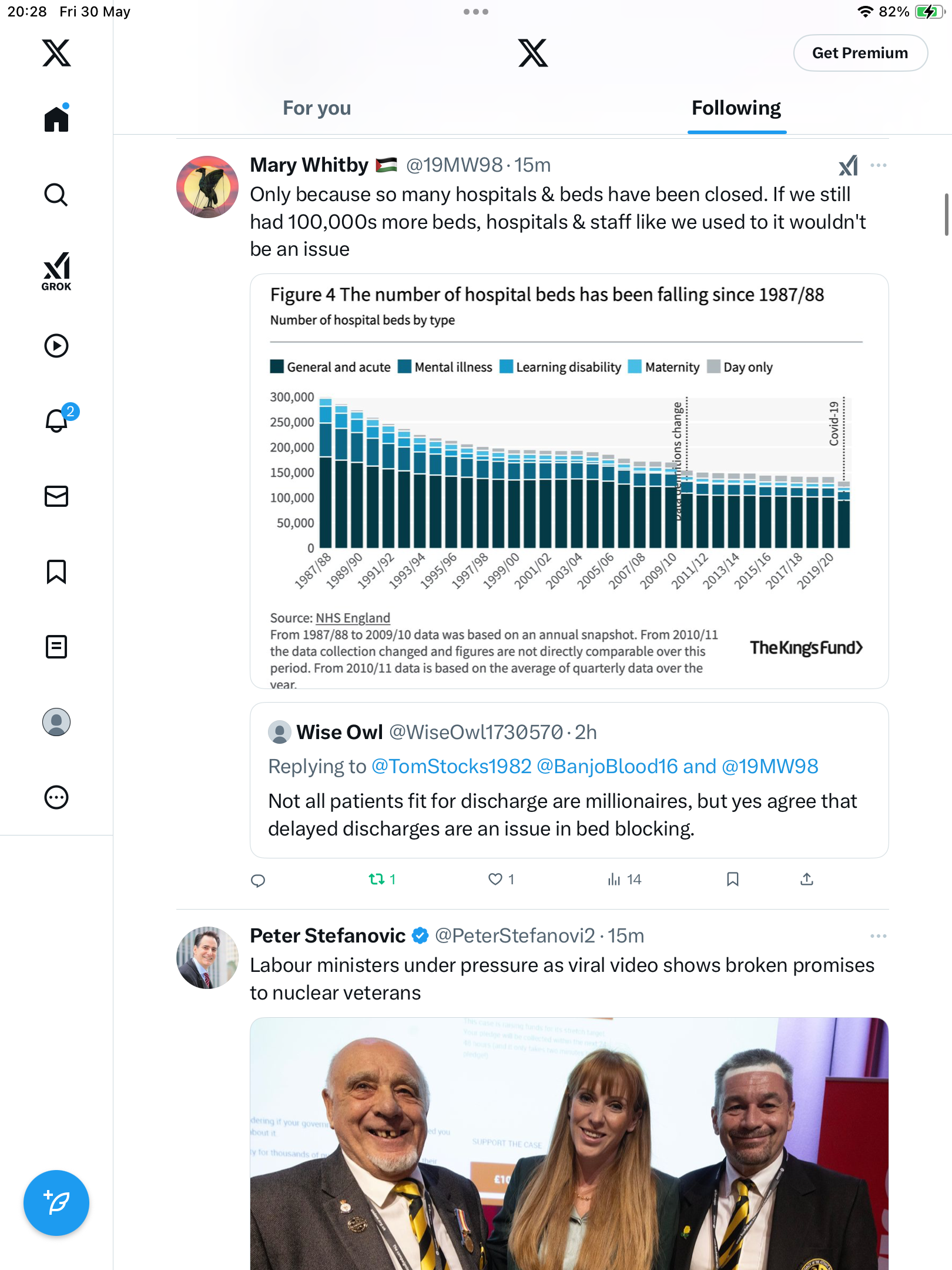Click Peter Stefanovic's verified badge
952x1270 pixels.
pyautogui.click(x=420, y=935)
